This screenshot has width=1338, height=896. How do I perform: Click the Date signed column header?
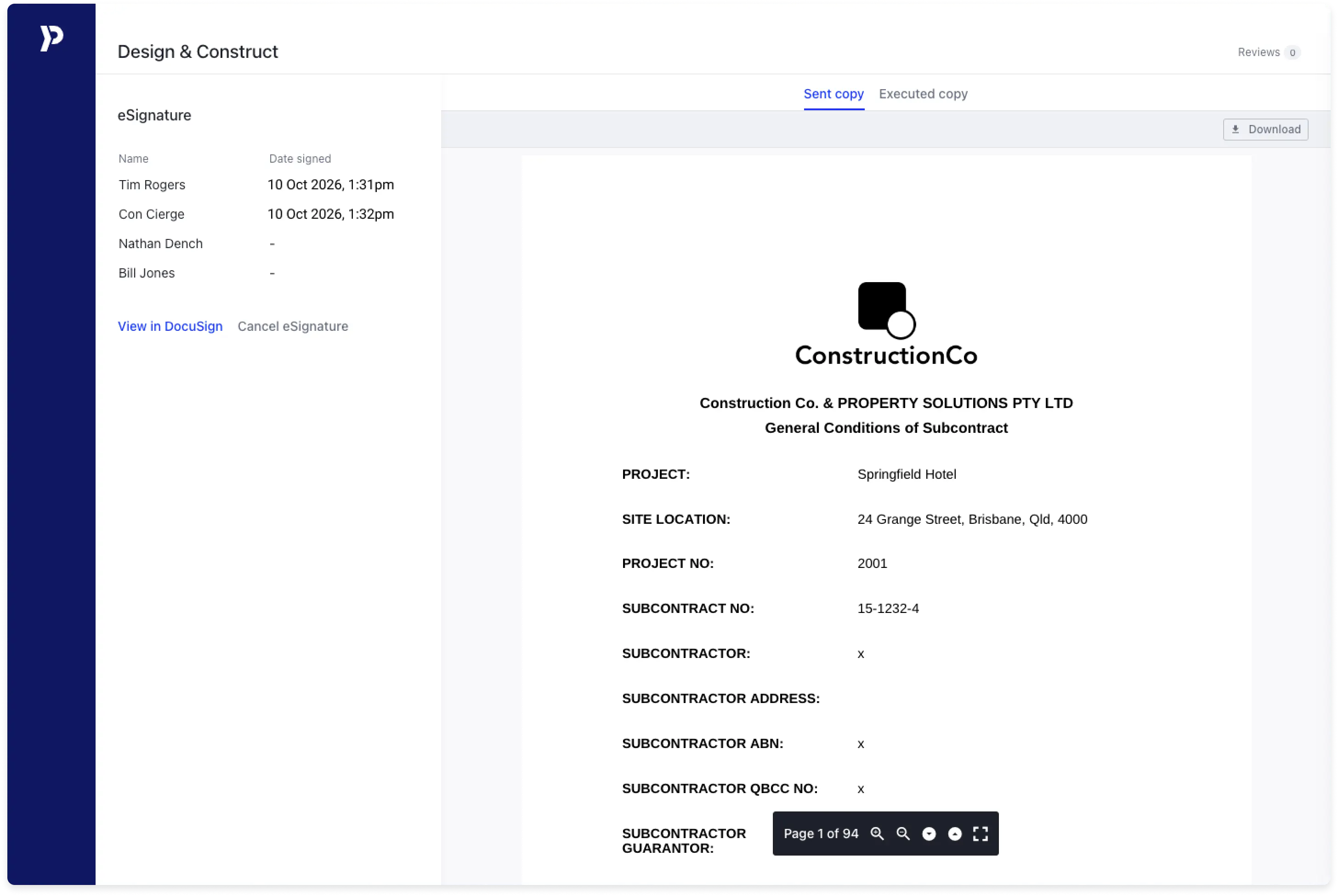(300, 159)
